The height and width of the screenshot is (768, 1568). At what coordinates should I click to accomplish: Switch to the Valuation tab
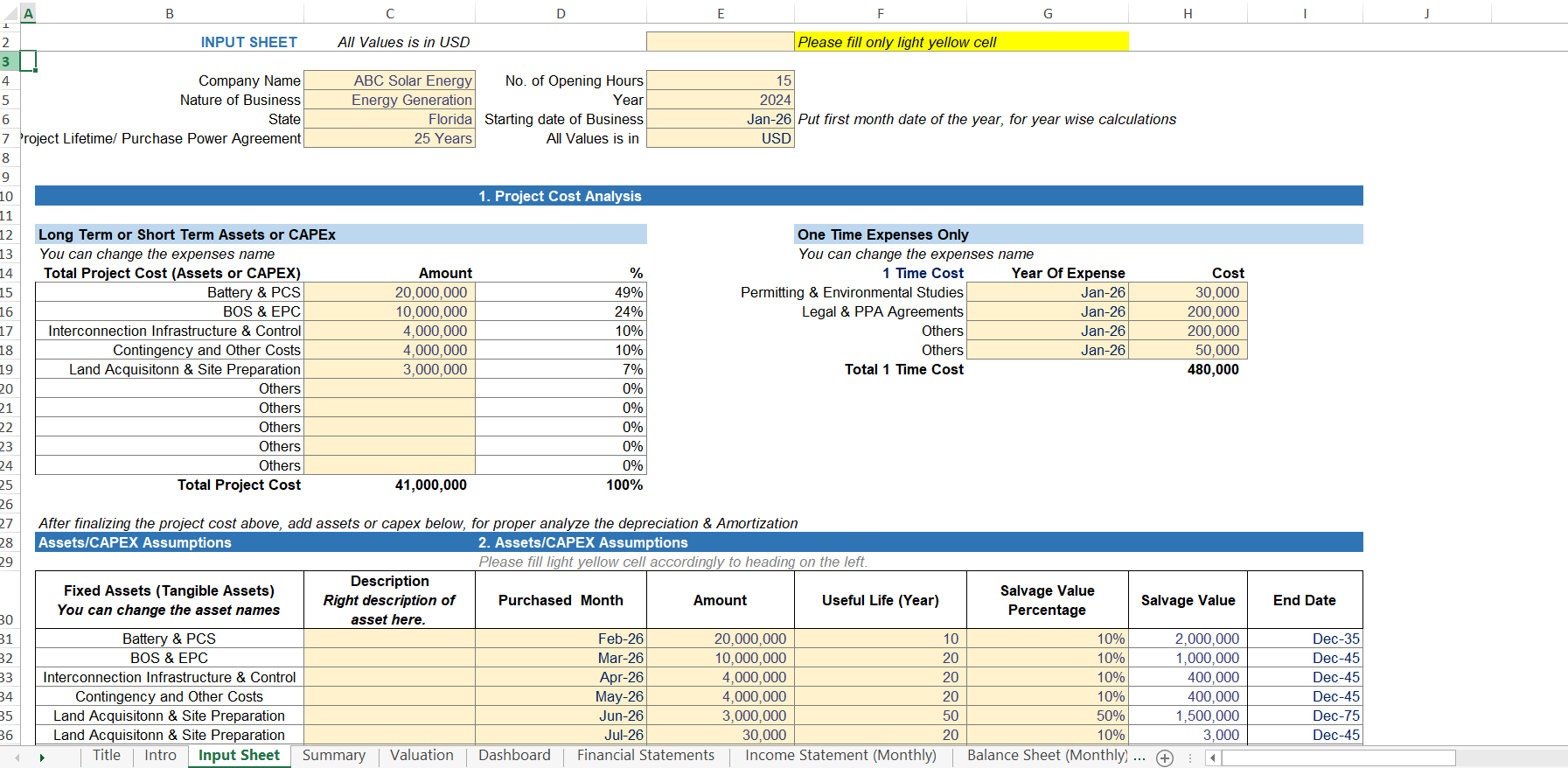[422, 756]
